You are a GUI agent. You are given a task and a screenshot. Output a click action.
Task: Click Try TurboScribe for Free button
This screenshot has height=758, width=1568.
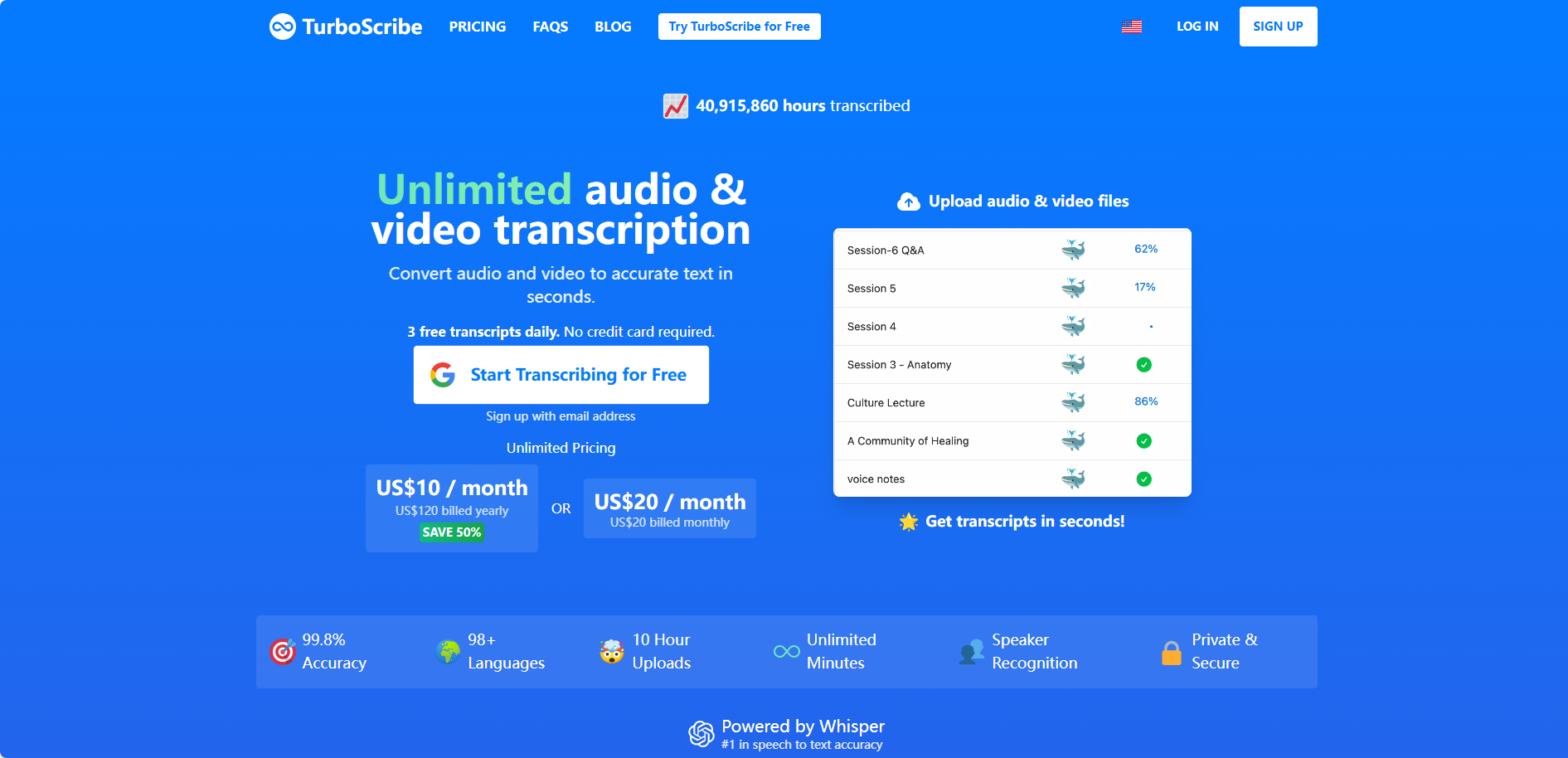coord(740,27)
